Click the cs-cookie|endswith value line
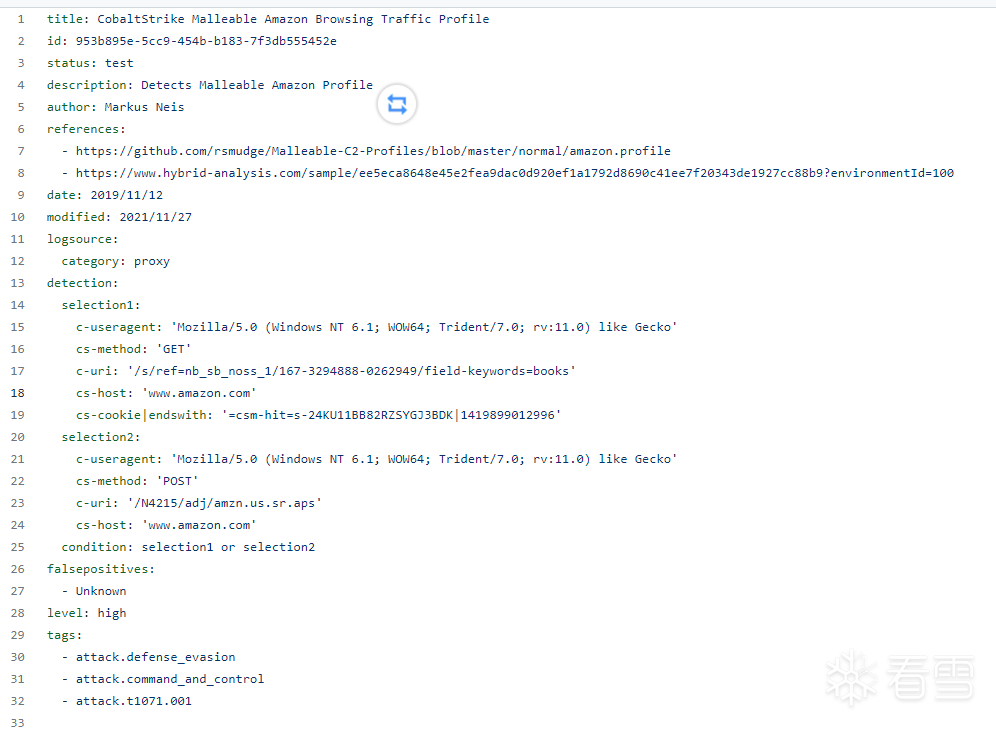This screenshot has width=996, height=730. (x=318, y=415)
